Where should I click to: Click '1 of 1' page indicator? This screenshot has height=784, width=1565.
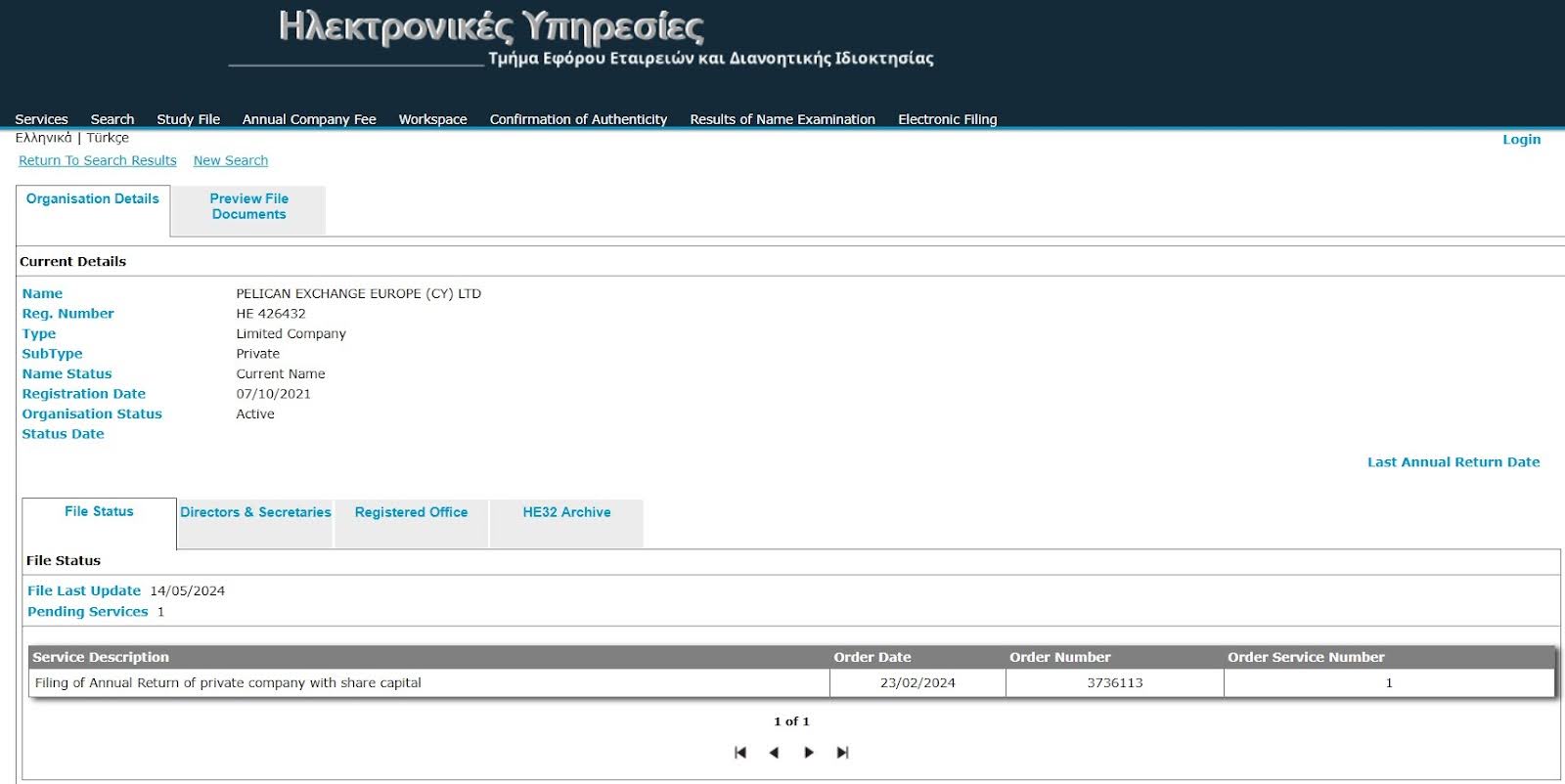click(791, 721)
